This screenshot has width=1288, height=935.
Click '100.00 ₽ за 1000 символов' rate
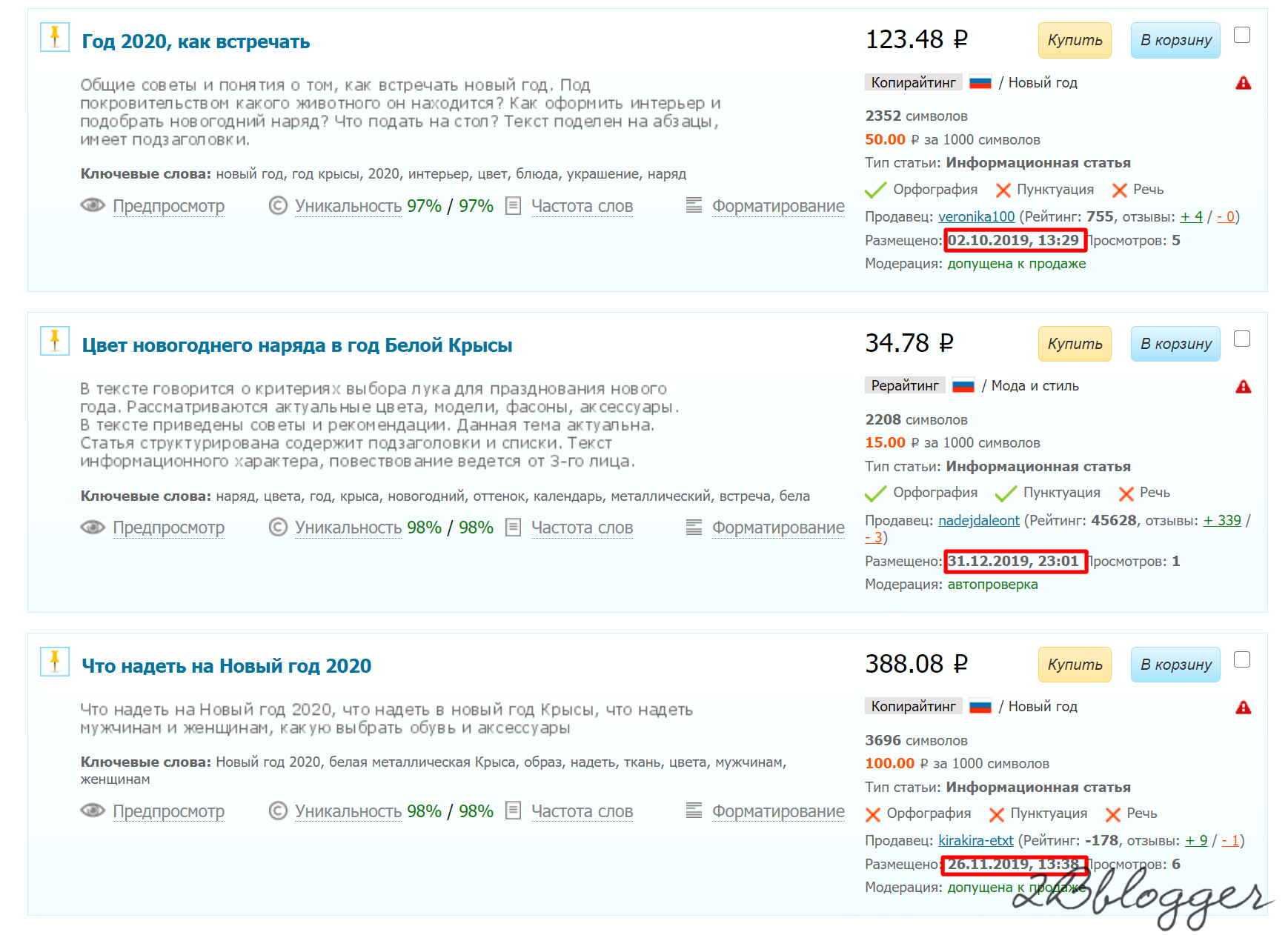(x=957, y=763)
